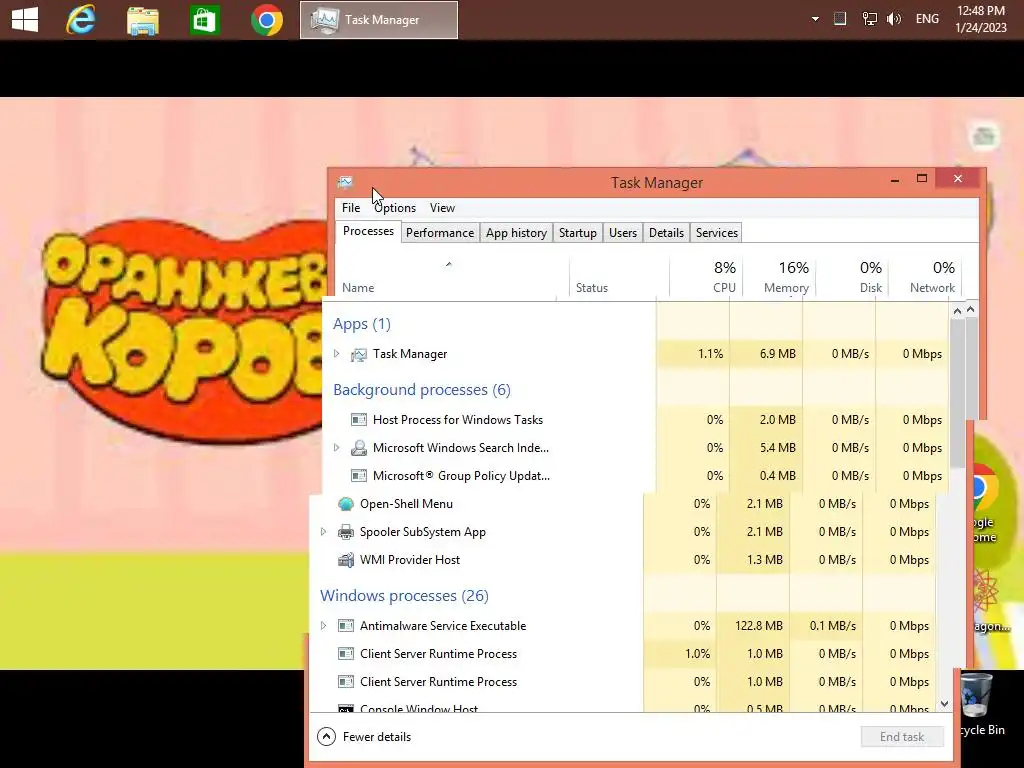Open the File menu
Viewport: 1024px width, 768px height.
click(x=351, y=208)
